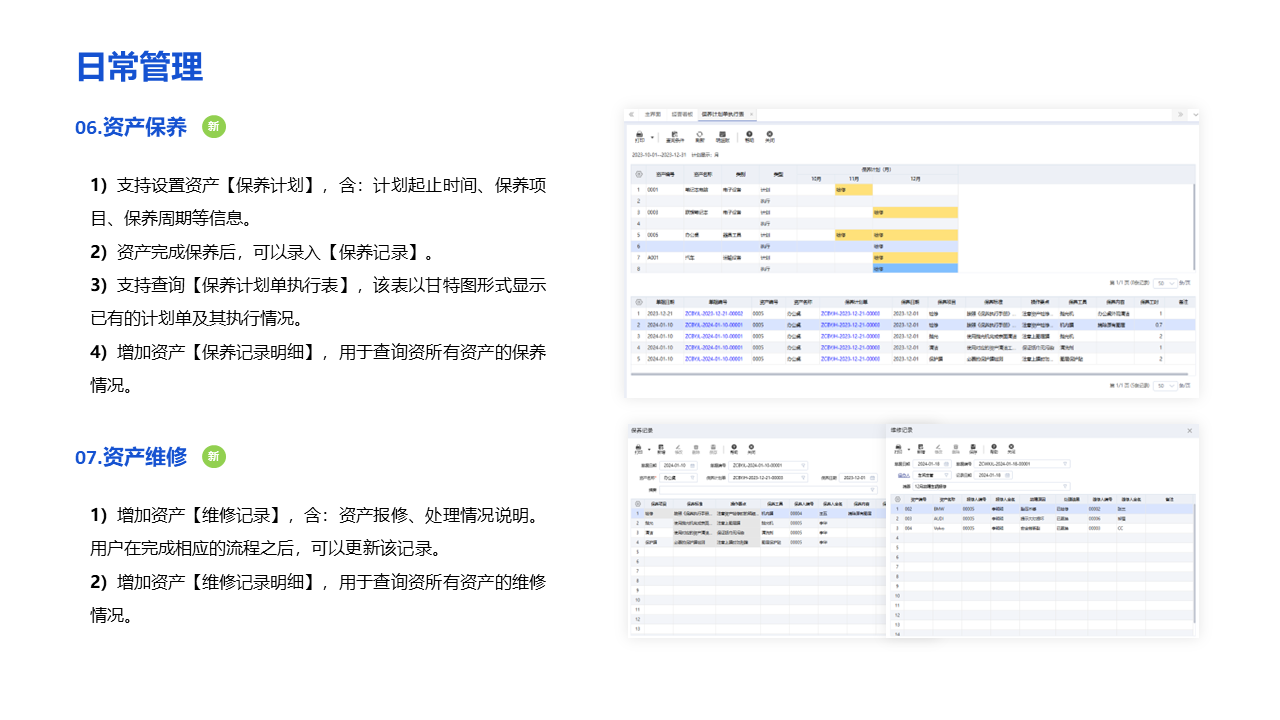Select the 保养计划单执行表 tab

(x=722, y=114)
